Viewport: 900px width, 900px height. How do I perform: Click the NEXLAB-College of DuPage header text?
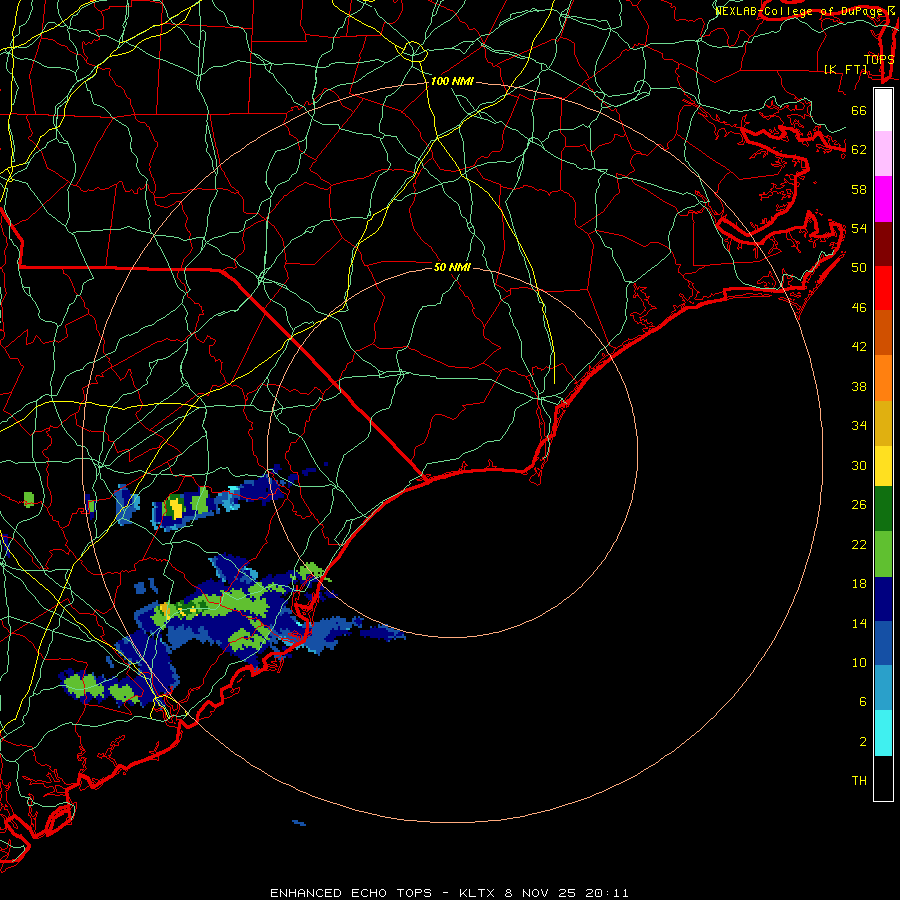(x=801, y=11)
